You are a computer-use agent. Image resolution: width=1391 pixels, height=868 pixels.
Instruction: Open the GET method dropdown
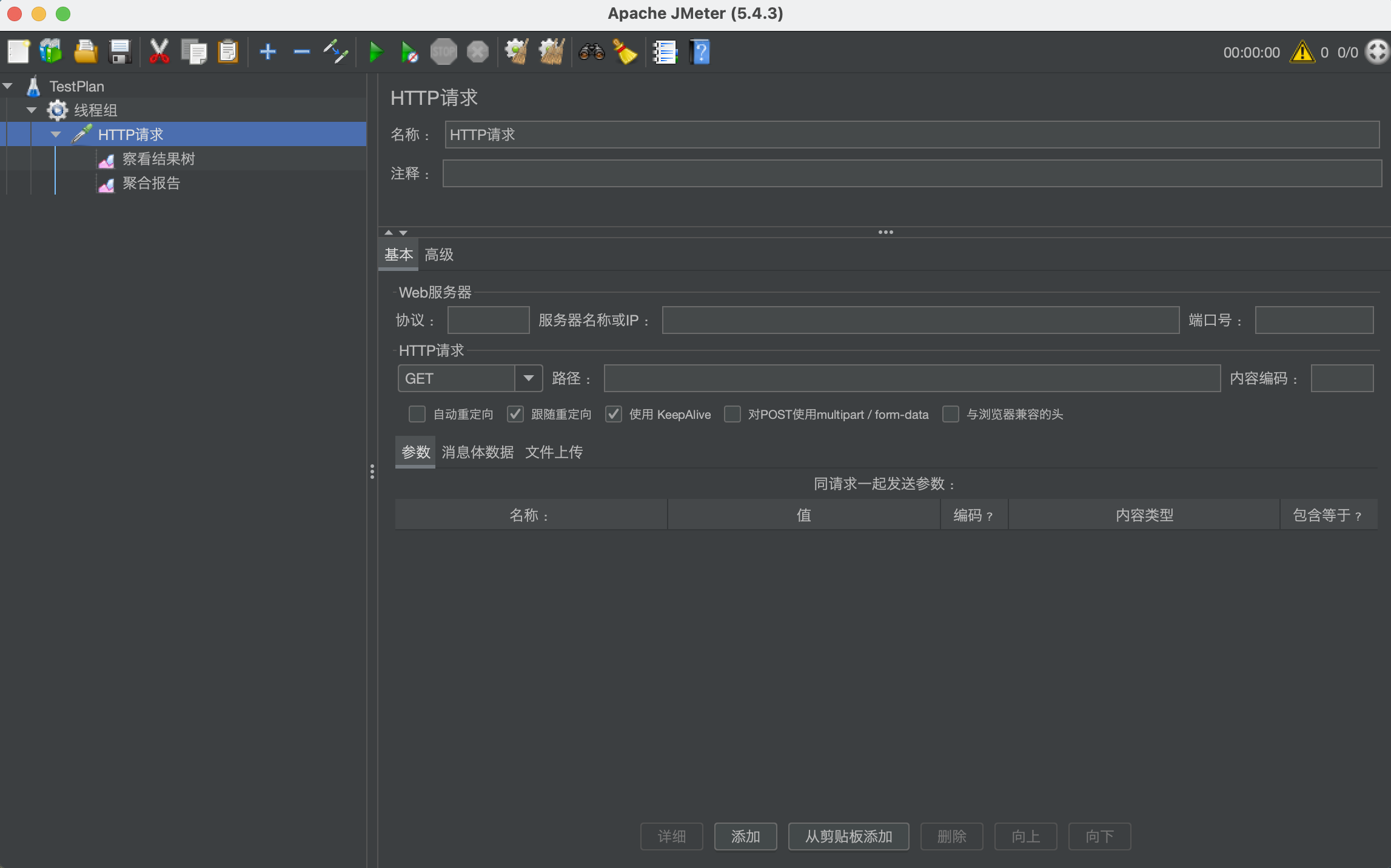click(x=528, y=378)
